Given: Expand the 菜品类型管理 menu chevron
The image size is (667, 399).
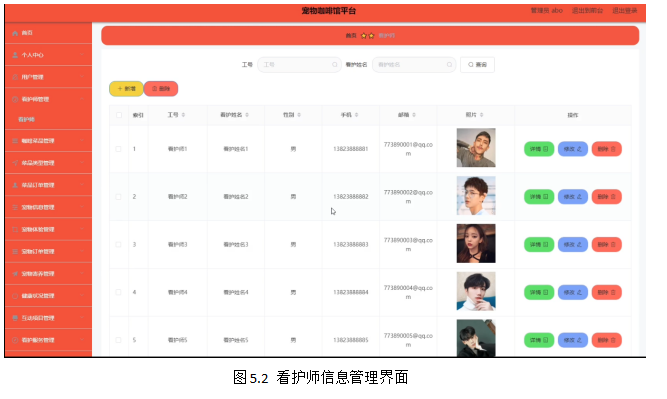Looking at the screenshot, I should coord(82,163).
